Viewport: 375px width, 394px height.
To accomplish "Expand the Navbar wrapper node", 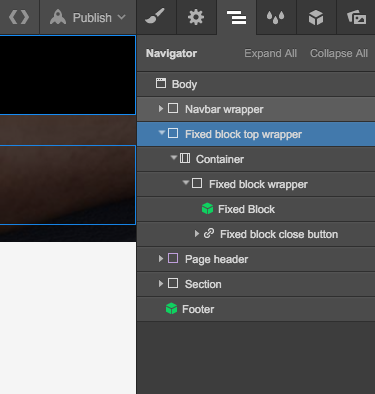I will tap(161, 108).
